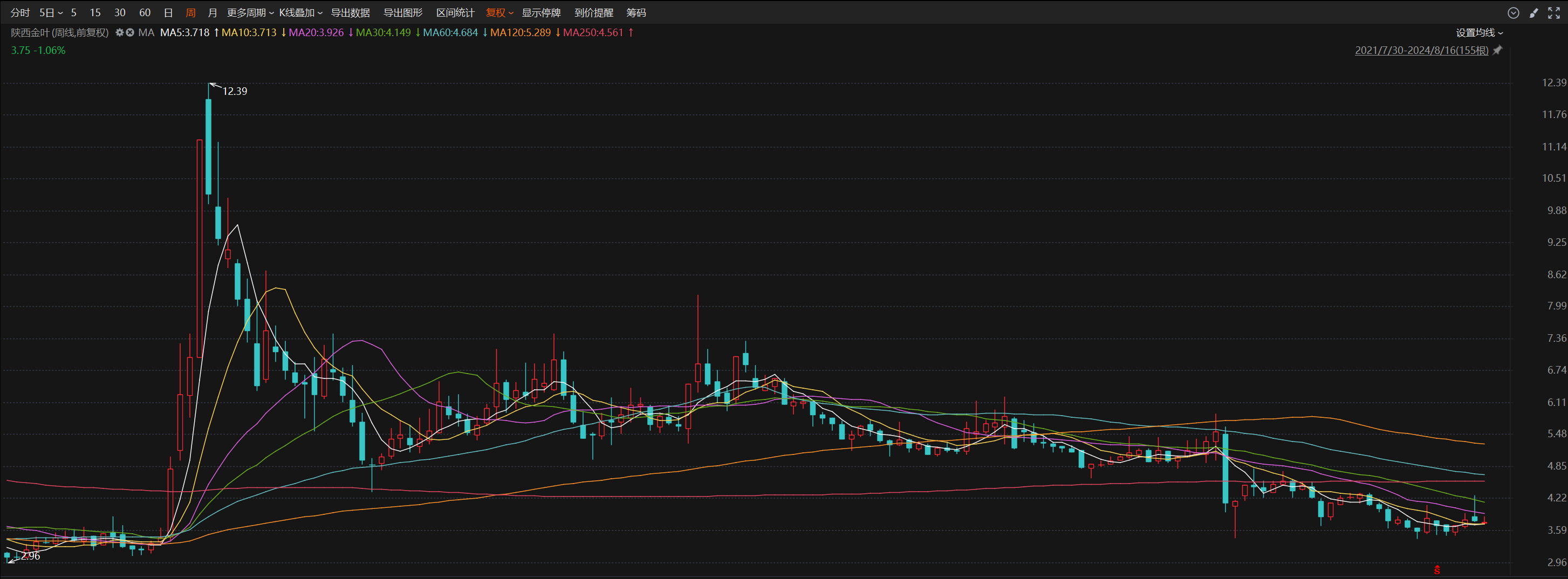
Task: Select the paintbrush drawing tool
Action: tap(1534, 13)
